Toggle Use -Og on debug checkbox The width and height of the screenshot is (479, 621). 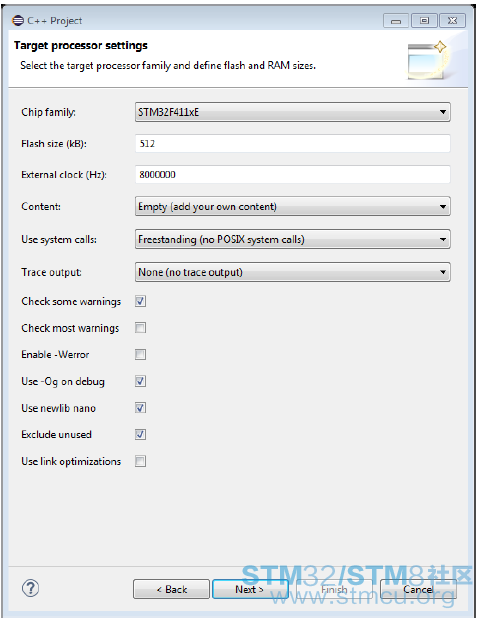coord(140,381)
